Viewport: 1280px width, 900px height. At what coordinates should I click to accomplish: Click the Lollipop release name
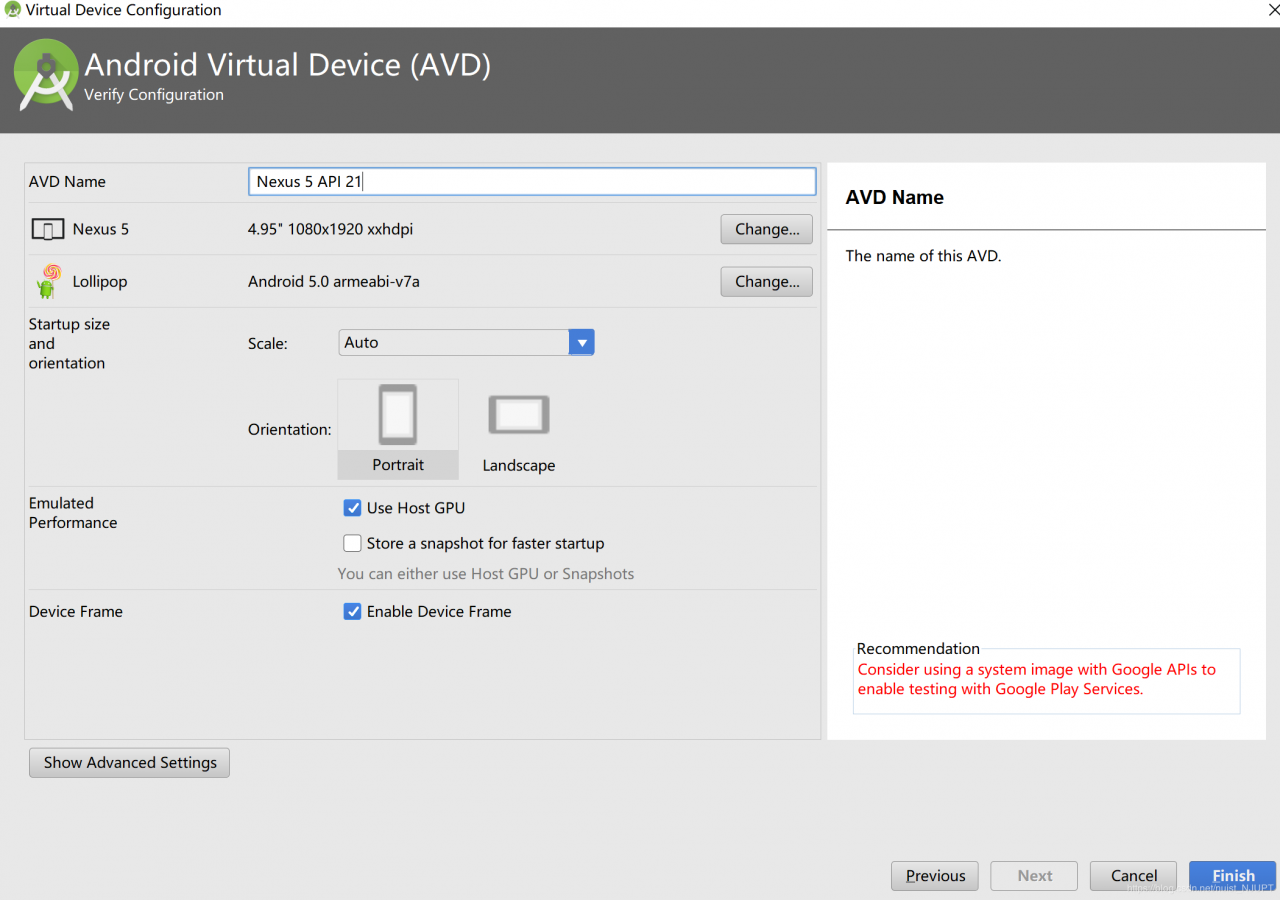pos(100,282)
